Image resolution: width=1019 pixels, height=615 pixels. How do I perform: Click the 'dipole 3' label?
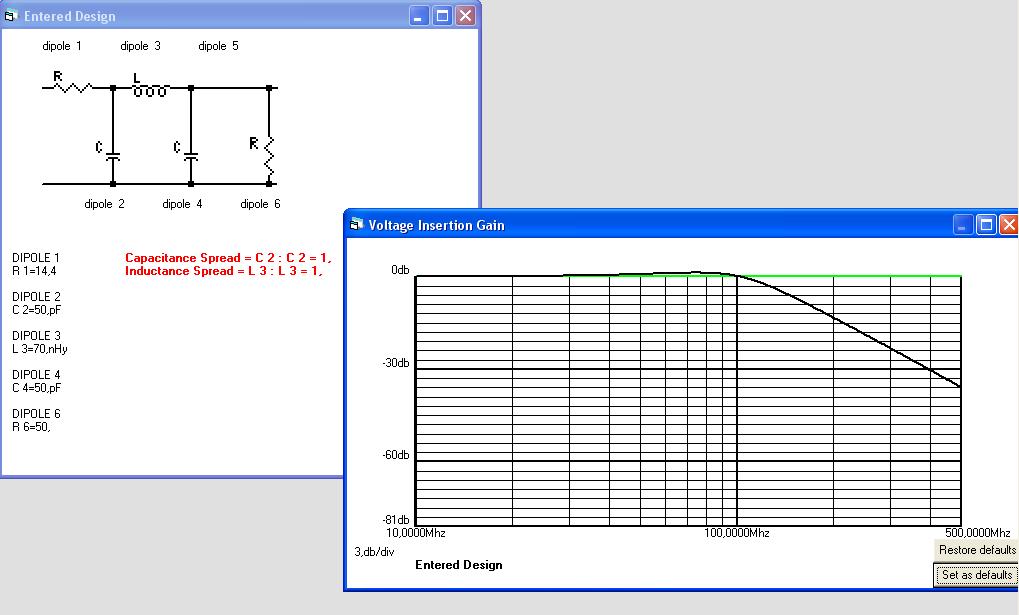140,46
